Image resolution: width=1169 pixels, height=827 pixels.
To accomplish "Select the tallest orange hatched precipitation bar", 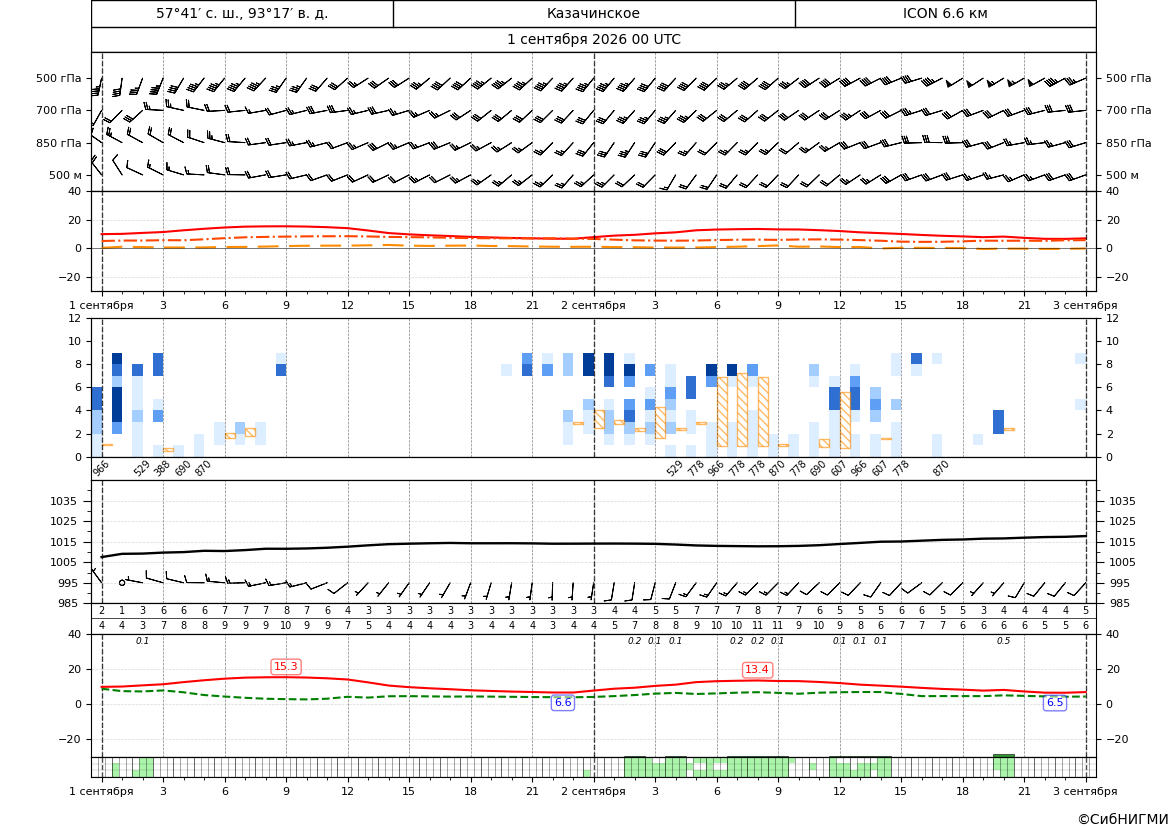I will point(743,410).
